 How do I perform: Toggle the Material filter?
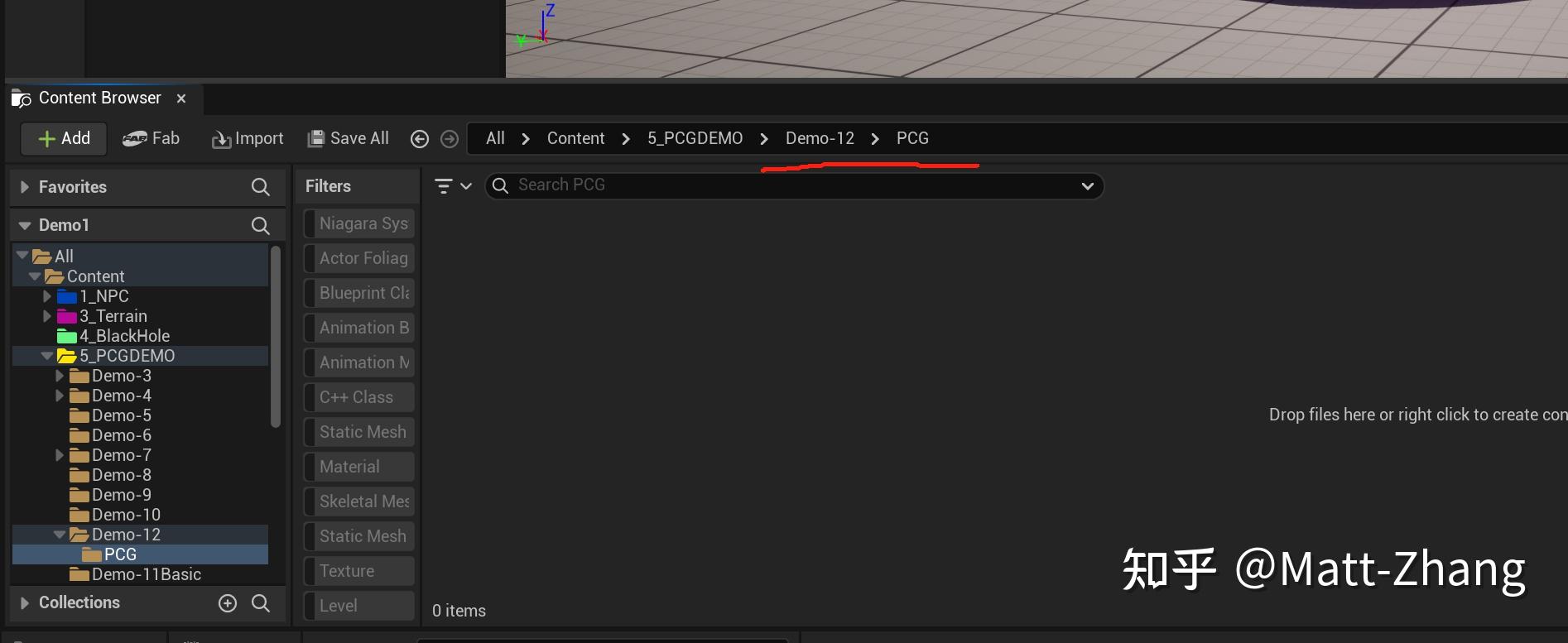pyautogui.click(x=359, y=467)
